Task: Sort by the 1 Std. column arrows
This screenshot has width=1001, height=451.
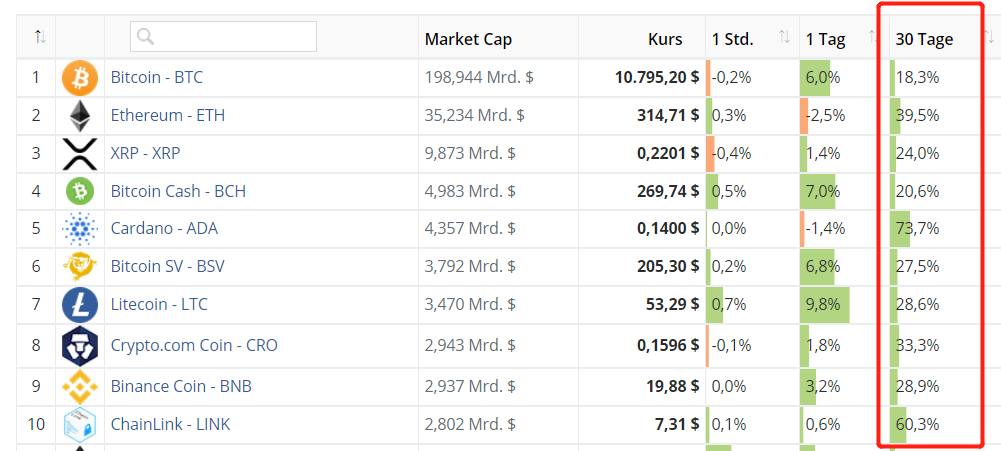Action: pyautogui.click(x=785, y=38)
